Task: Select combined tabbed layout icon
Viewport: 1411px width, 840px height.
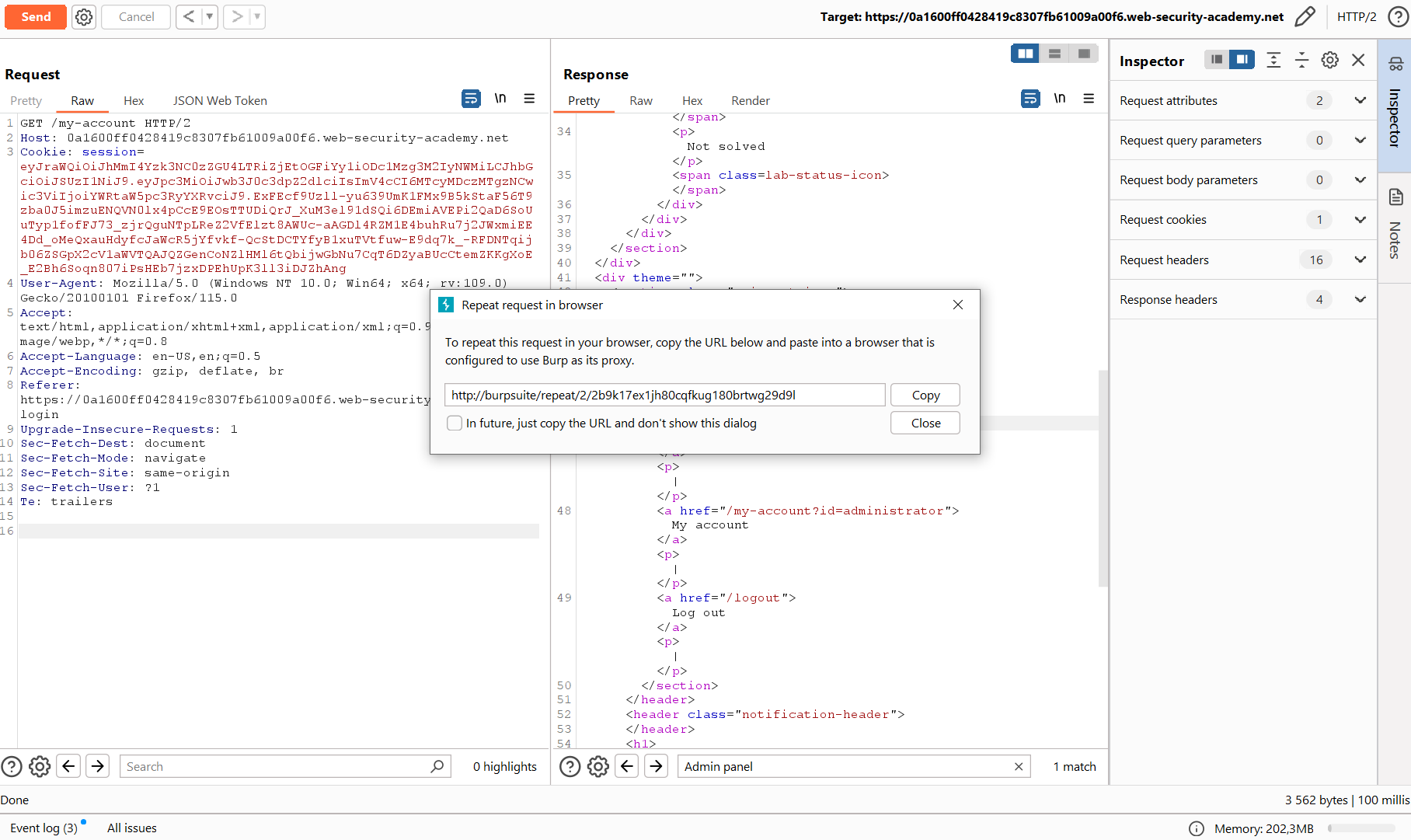Action: coord(1084,54)
